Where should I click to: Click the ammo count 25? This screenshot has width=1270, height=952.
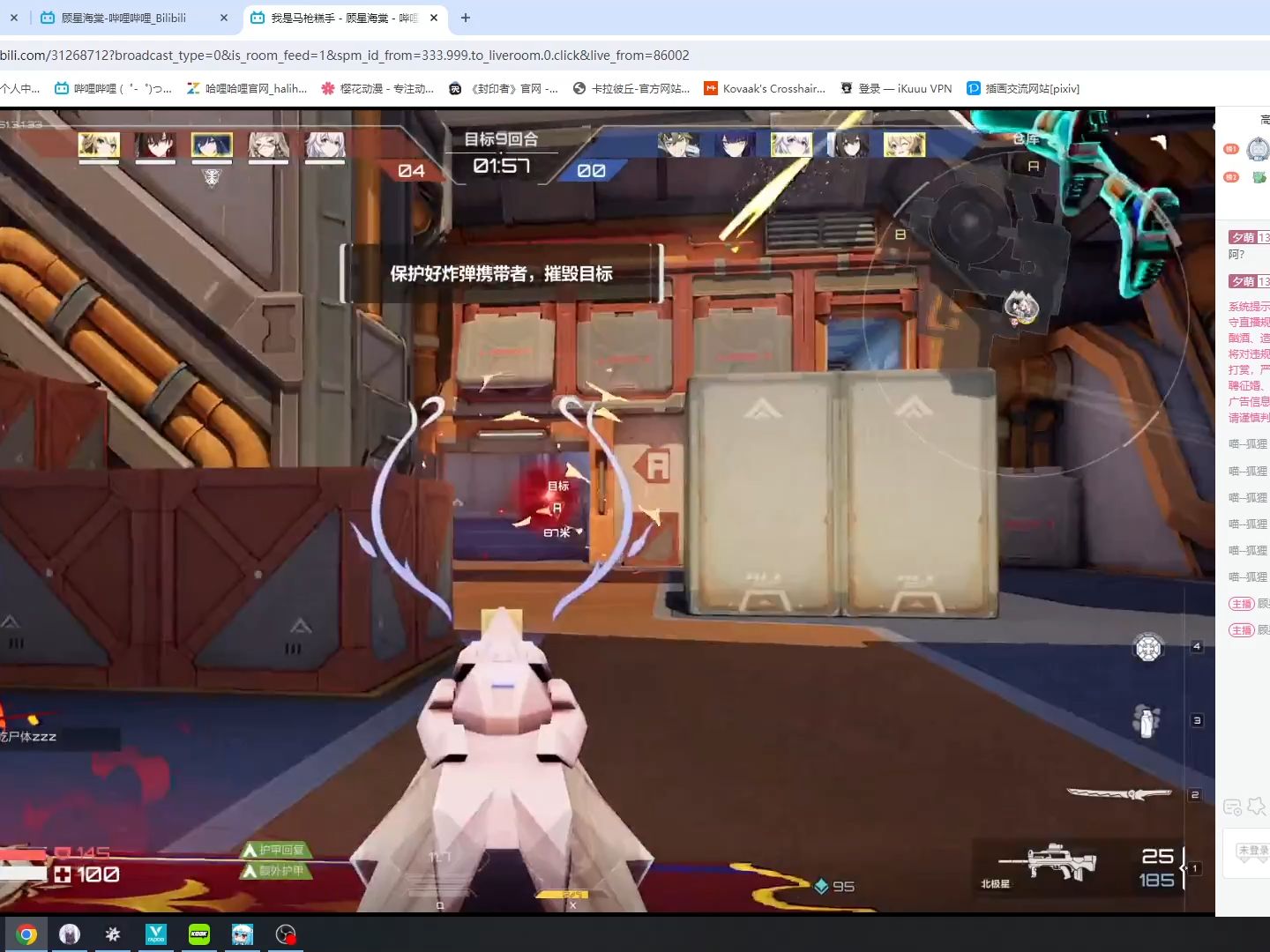pyautogui.click(x=1157, y=856)
